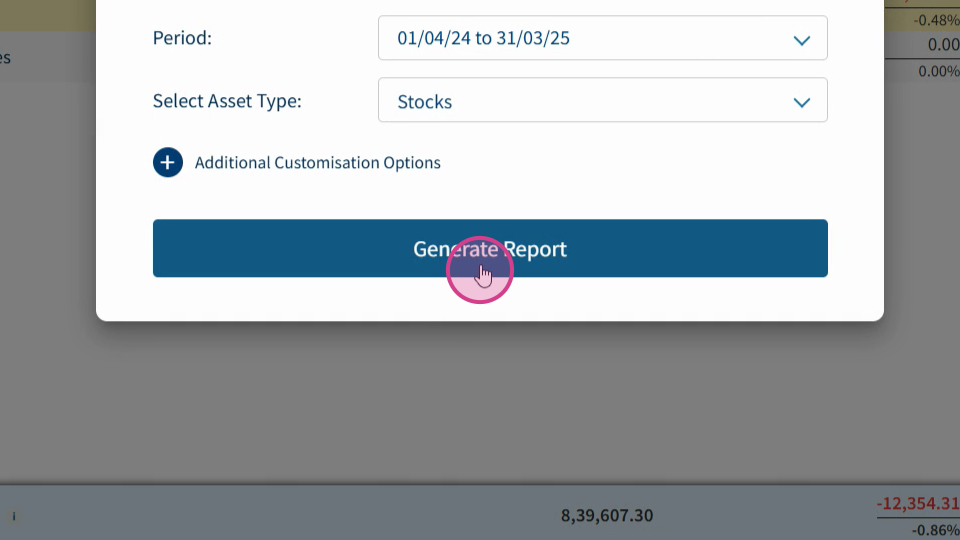Dismiss dialog by clicking dimmed background below
This screenshot has height=540, width=960.
(x=478, y=404)
